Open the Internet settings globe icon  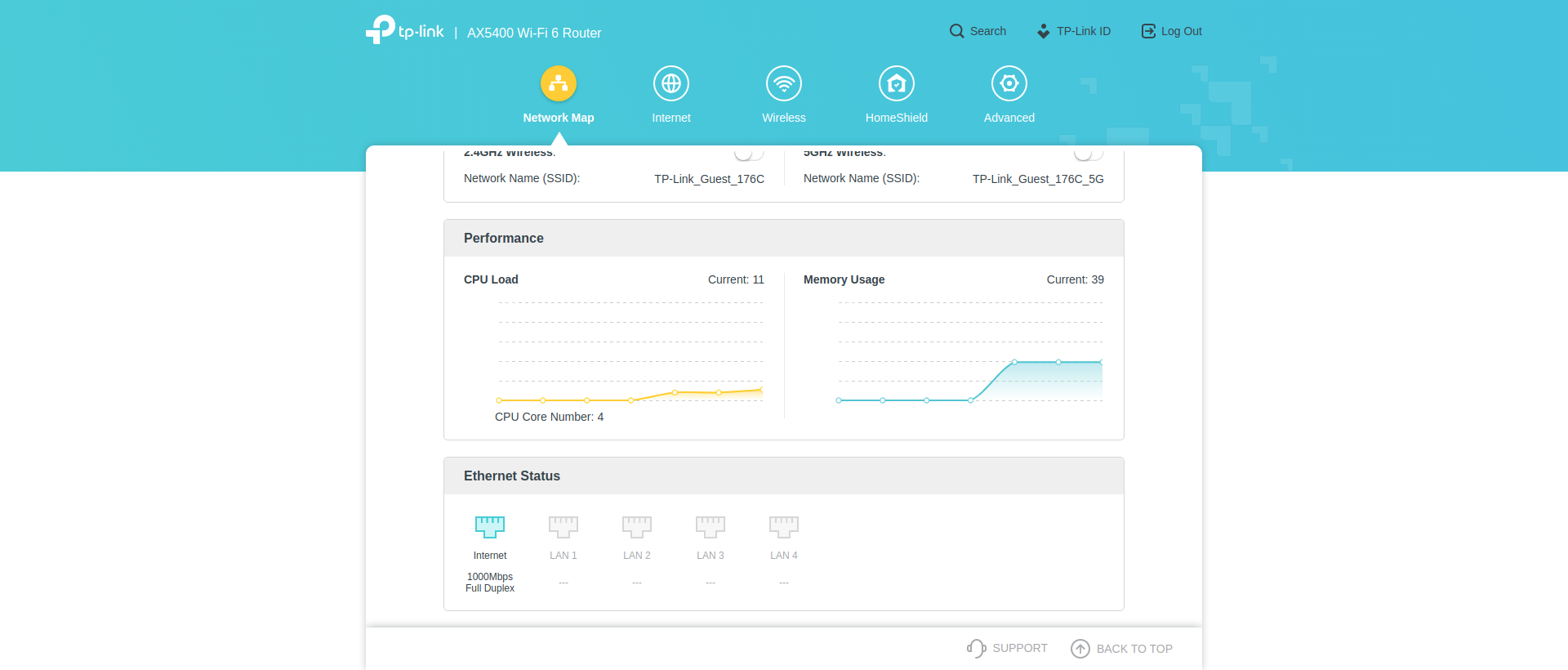pyautogui.click(x=671, y=83)
